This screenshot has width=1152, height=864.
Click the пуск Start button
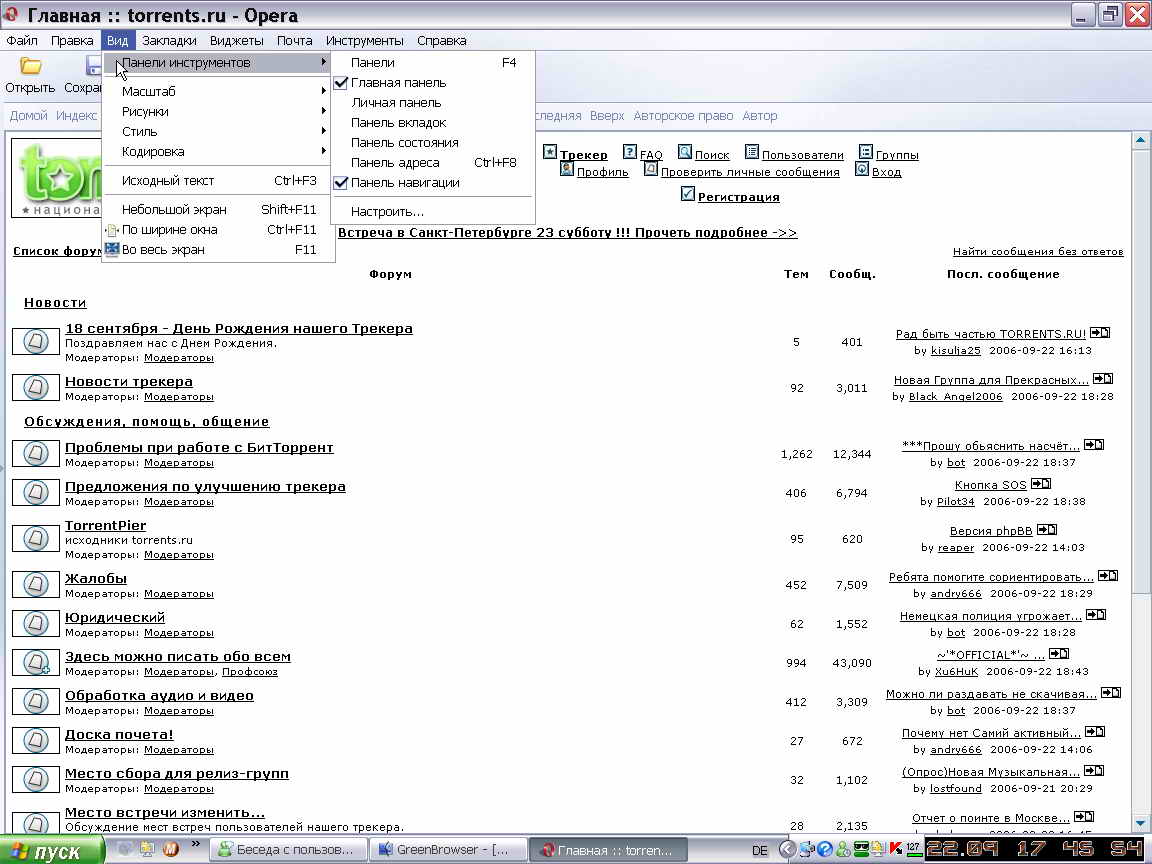(51, 851)
